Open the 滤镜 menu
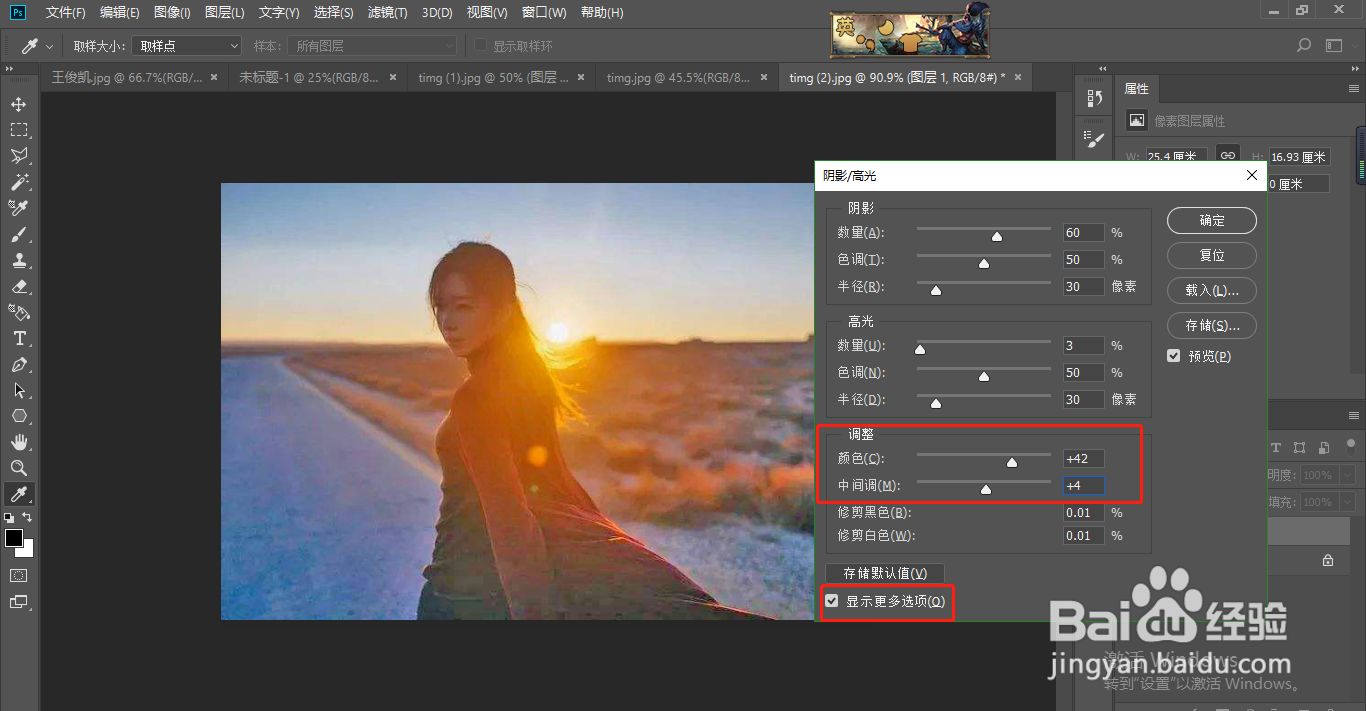This screenshot has height=711, width=1366. pyautogui.click(x=387, y=13)
